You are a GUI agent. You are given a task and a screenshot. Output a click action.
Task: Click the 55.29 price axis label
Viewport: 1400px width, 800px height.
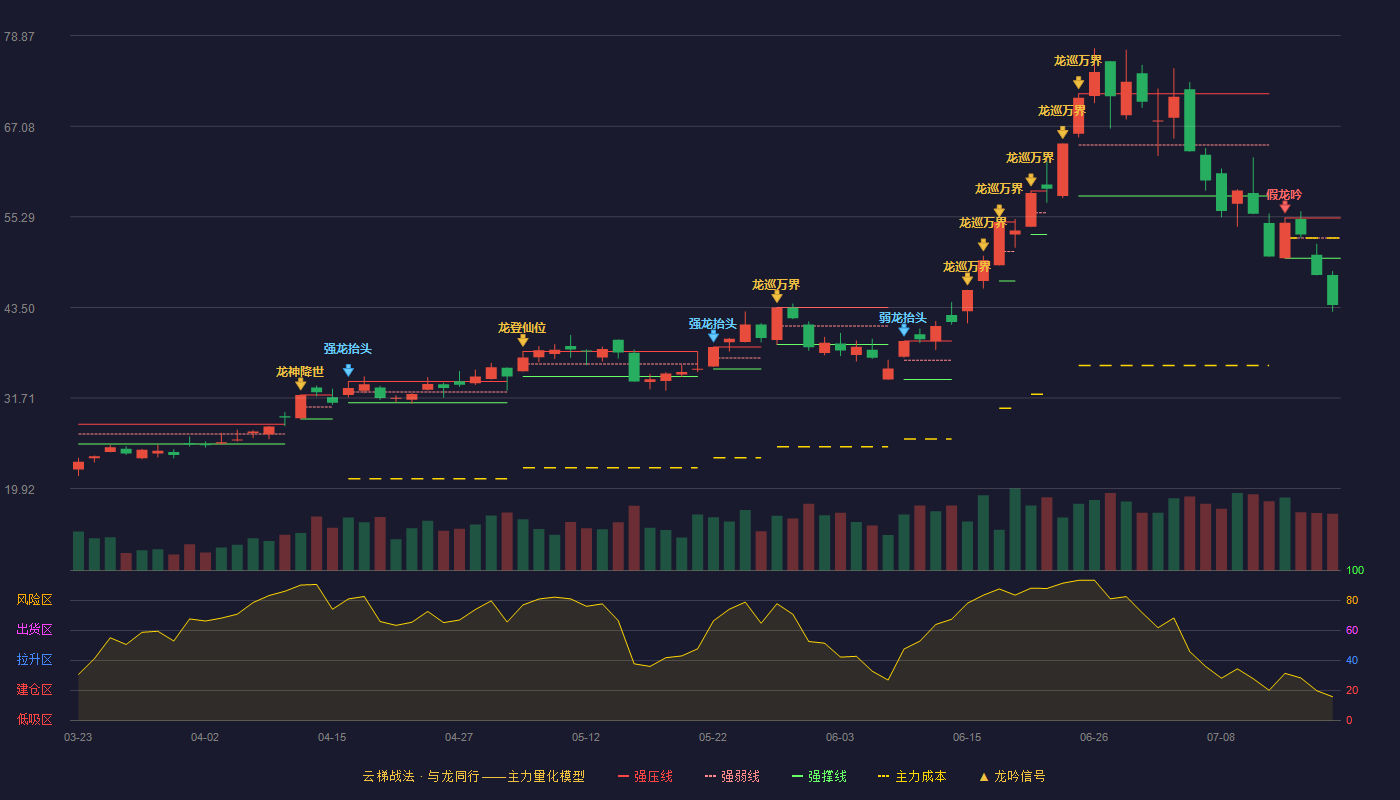(19, 217)
